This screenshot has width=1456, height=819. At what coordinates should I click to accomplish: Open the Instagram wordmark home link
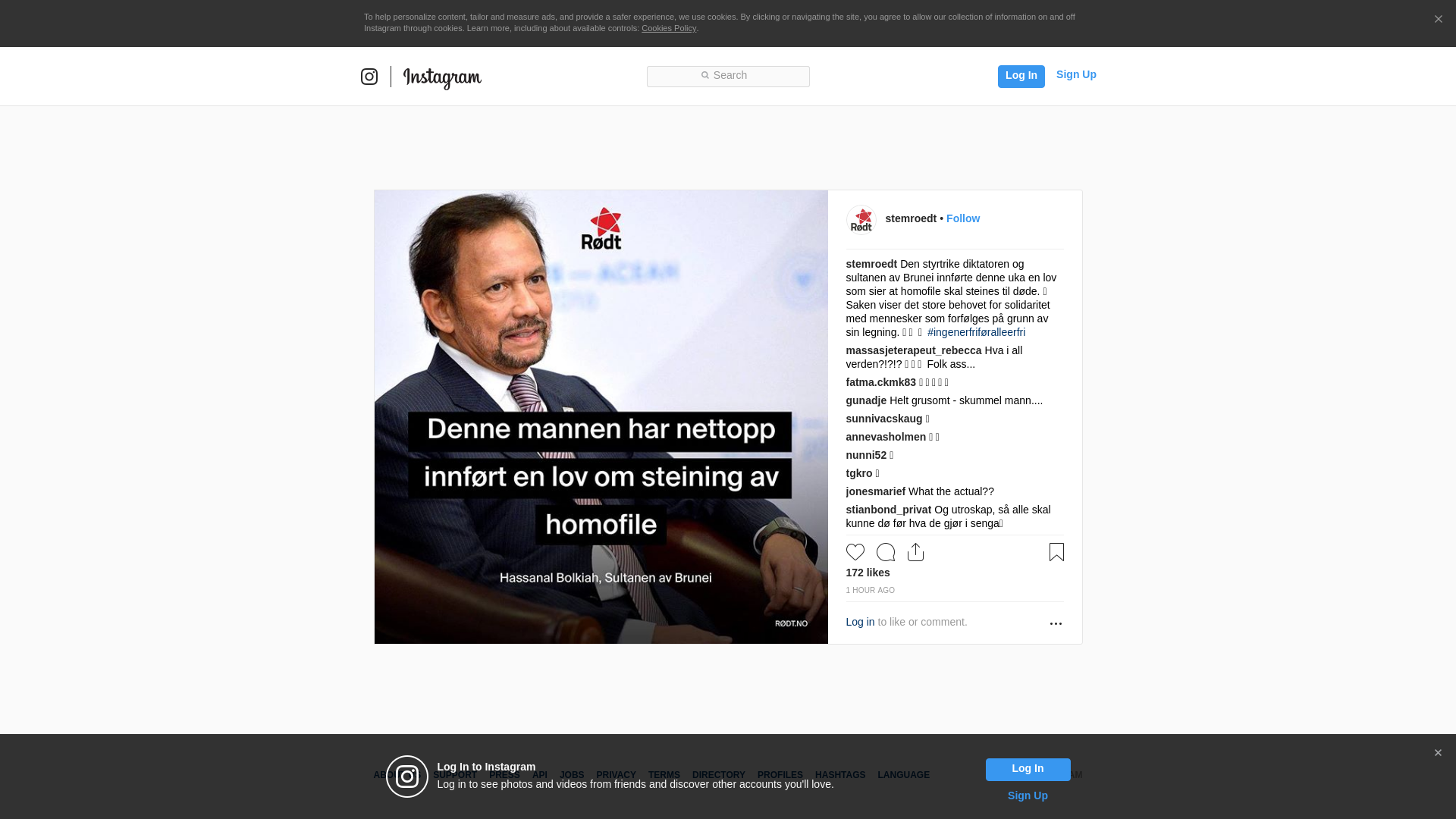(x=442, y=77)
